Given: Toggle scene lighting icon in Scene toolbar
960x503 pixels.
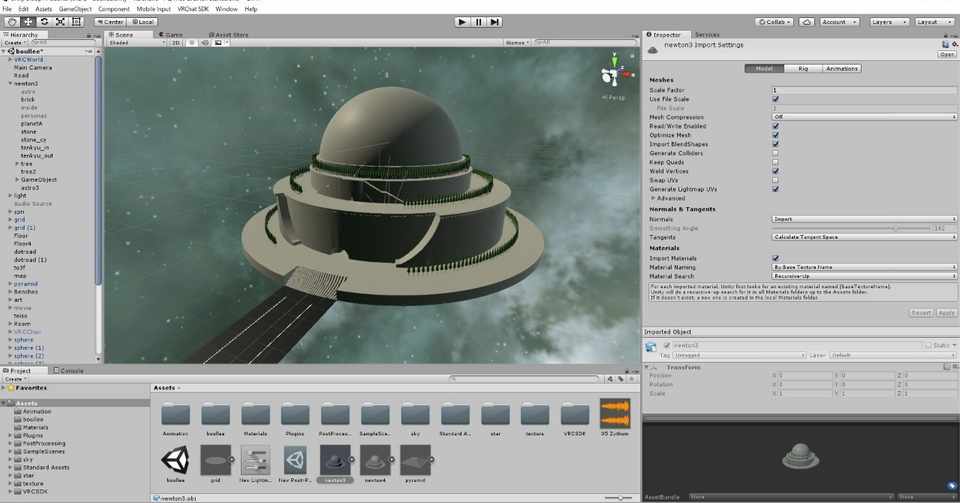Looking at the screenshot, I should point(192,43).
